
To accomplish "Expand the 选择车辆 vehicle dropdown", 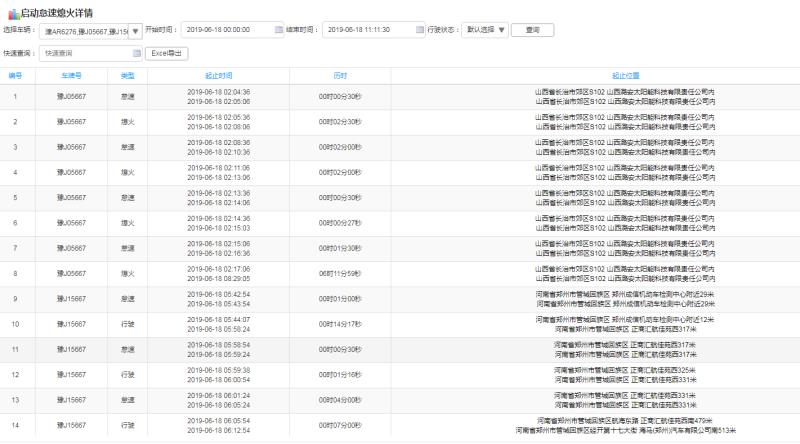I will click(136, 30).
